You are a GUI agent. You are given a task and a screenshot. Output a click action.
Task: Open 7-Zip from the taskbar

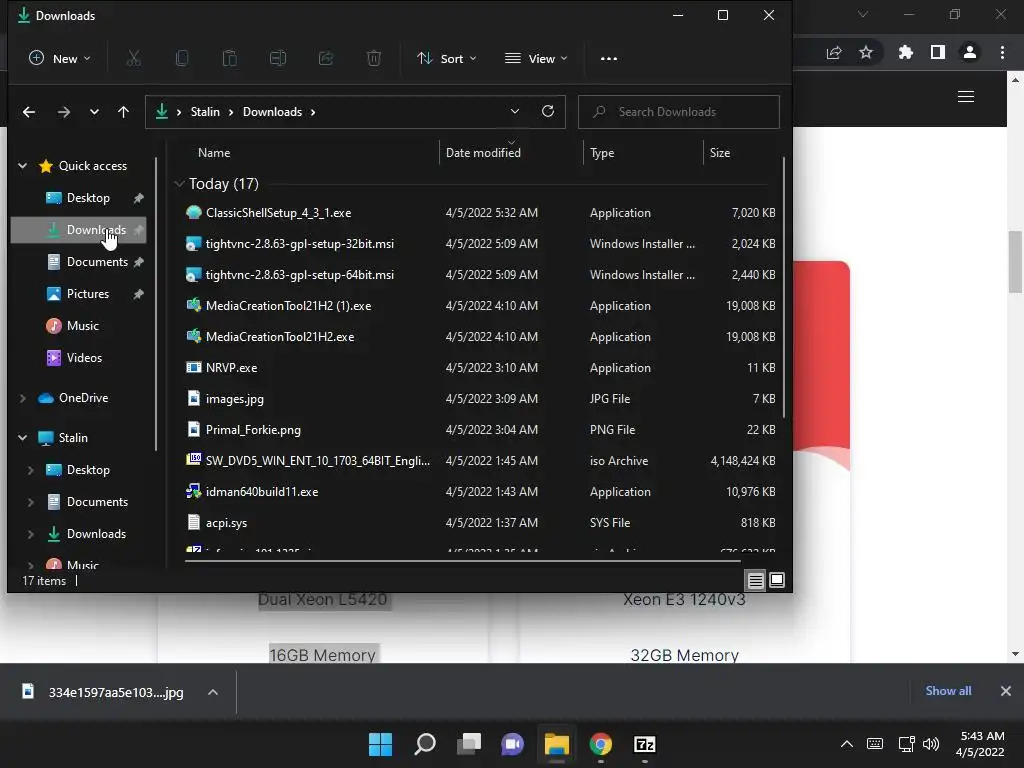(x=645, y=744)
